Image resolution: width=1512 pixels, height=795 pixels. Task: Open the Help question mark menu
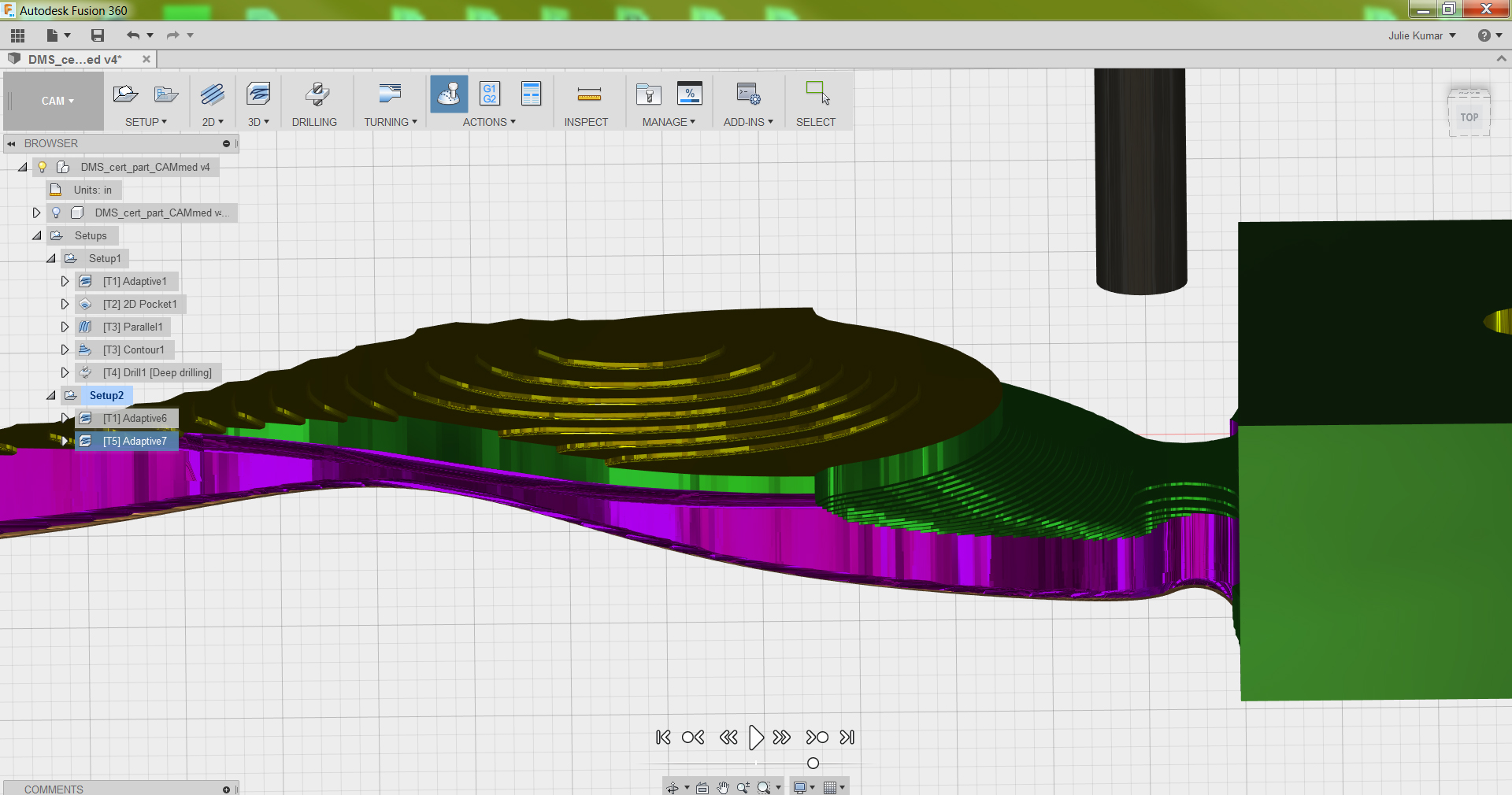coord(1490,35)
